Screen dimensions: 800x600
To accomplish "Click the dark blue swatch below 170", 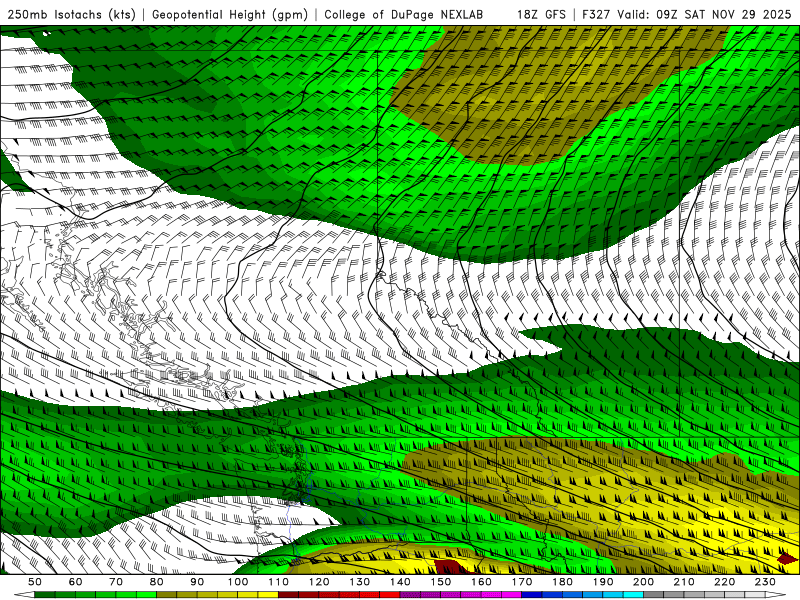I will 532,594.
